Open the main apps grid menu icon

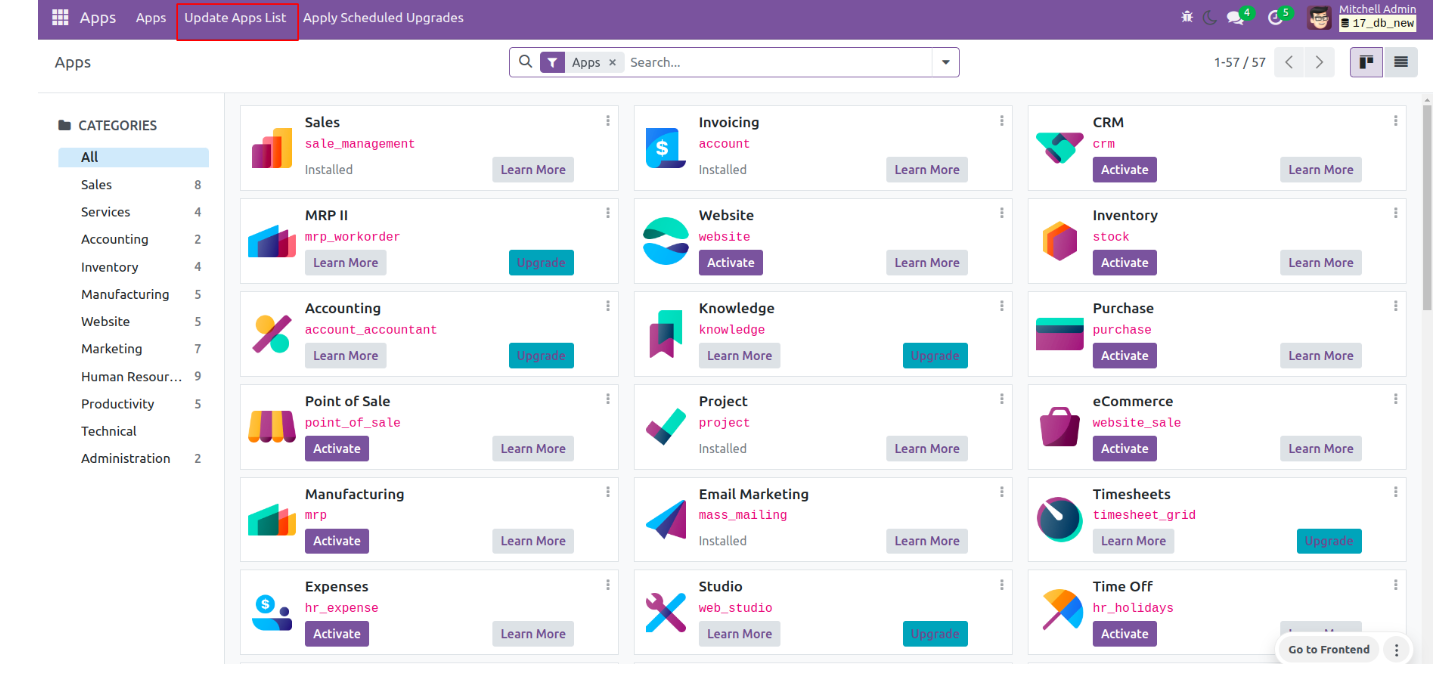point(60,18)
